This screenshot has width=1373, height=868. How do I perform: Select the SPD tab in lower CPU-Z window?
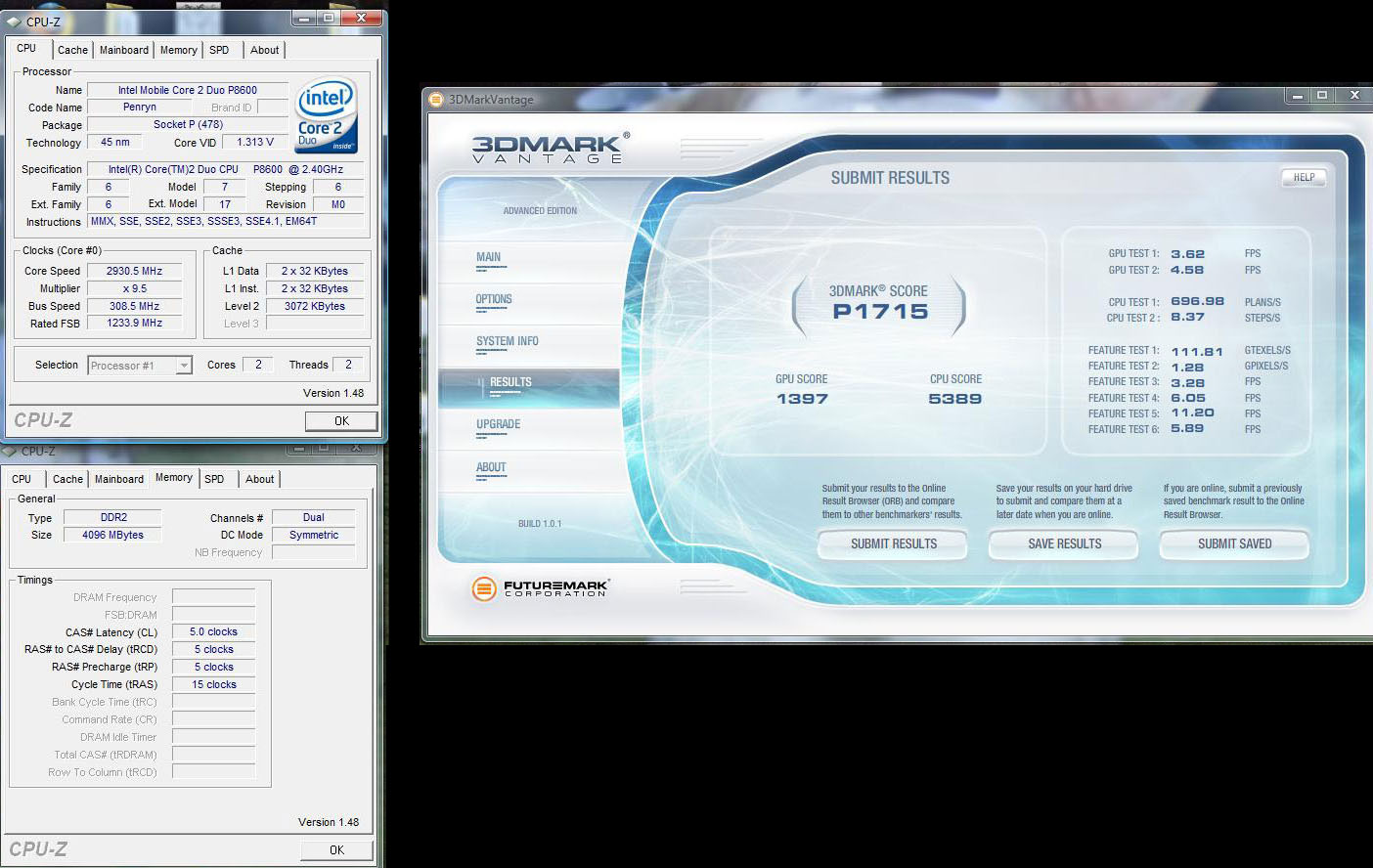[214, 479]
